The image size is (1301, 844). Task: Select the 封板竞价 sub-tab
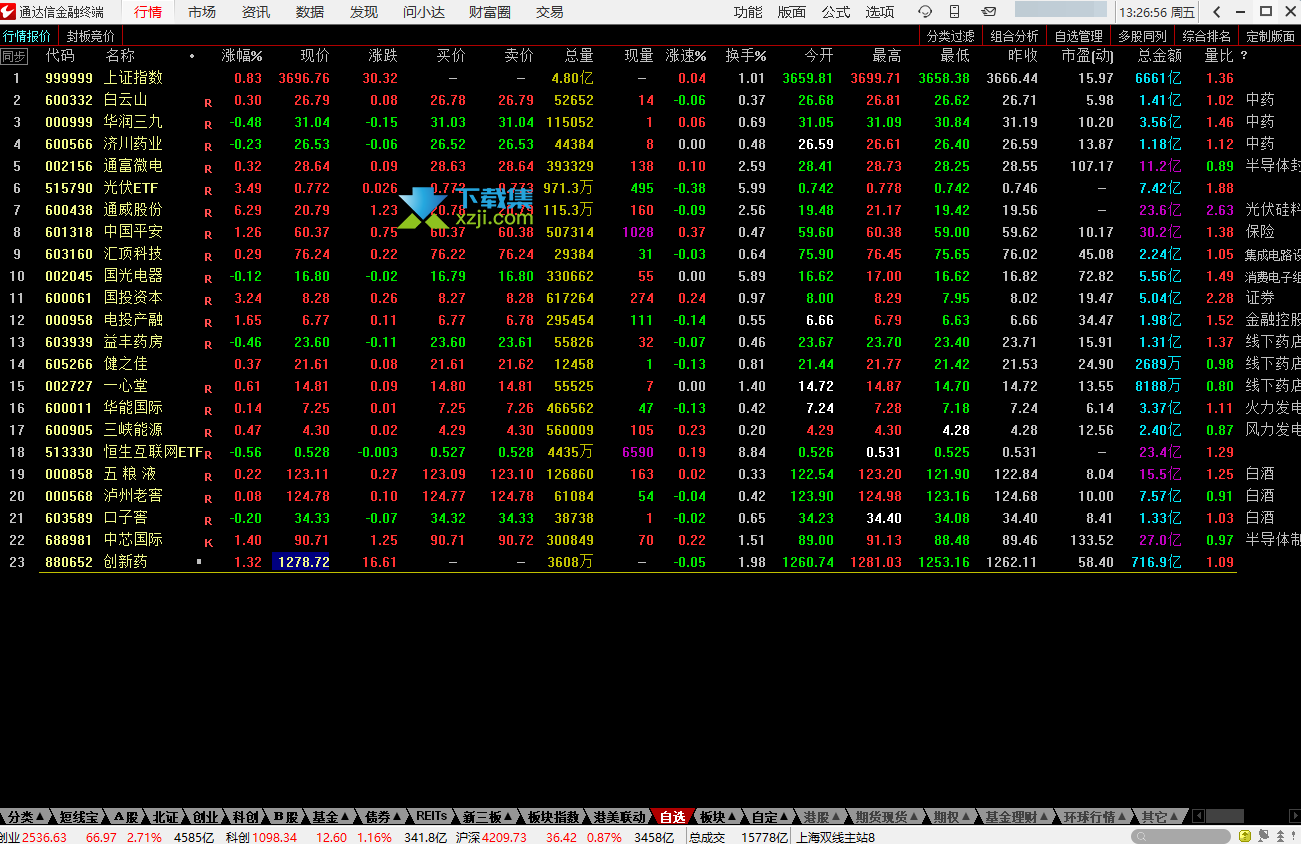(x=91, y=36)
